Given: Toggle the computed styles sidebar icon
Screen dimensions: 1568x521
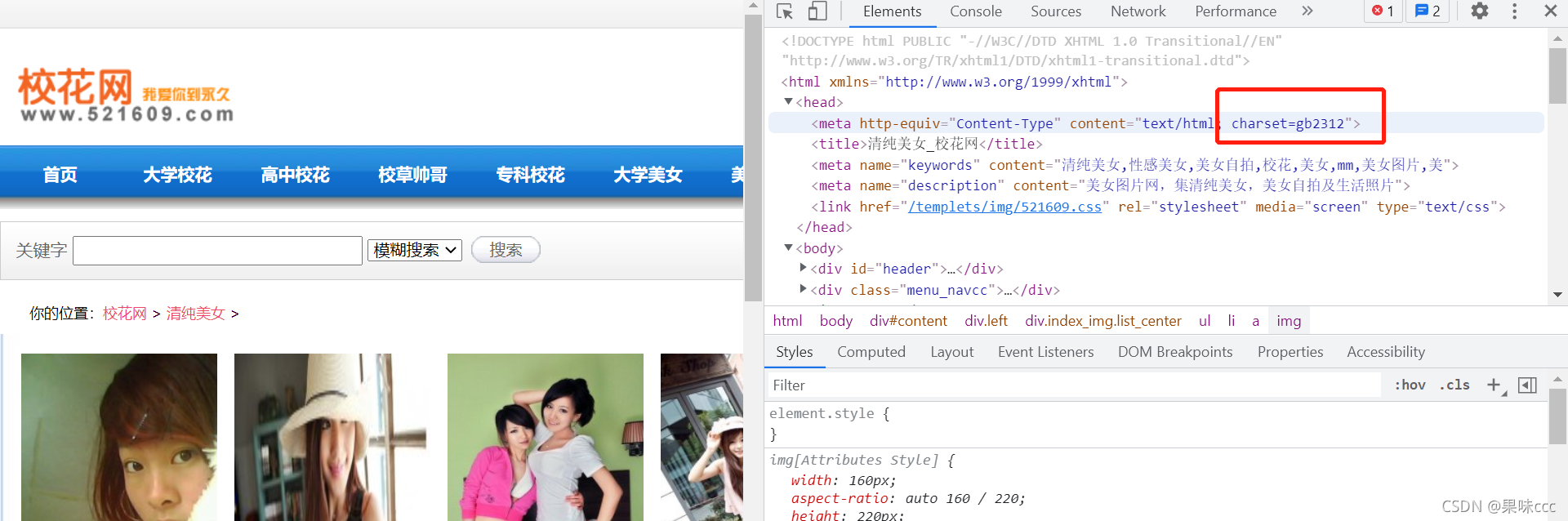Looking at the screenshot, I should 1527,385.
